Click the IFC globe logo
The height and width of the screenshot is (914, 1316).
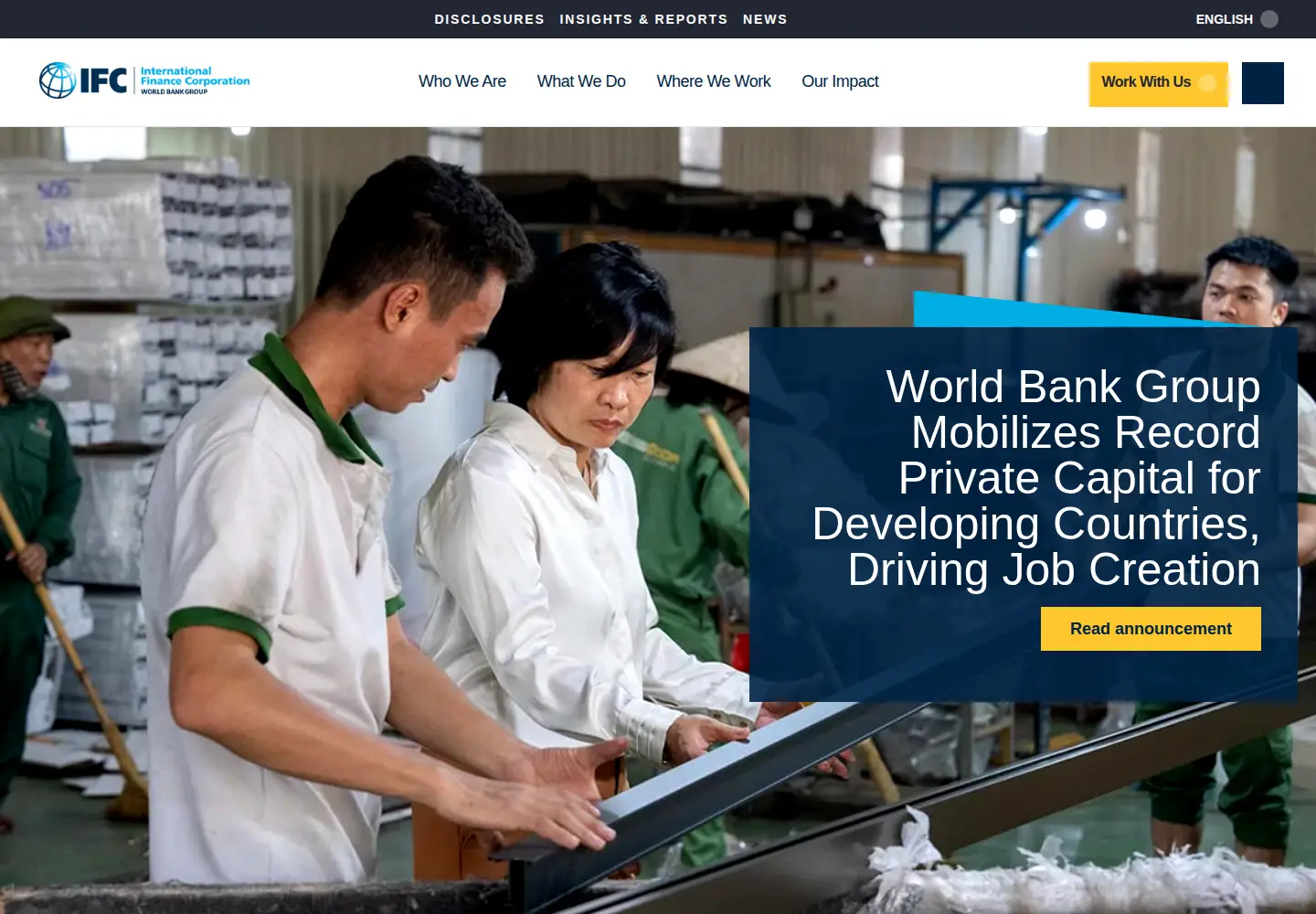coord(58,80)
